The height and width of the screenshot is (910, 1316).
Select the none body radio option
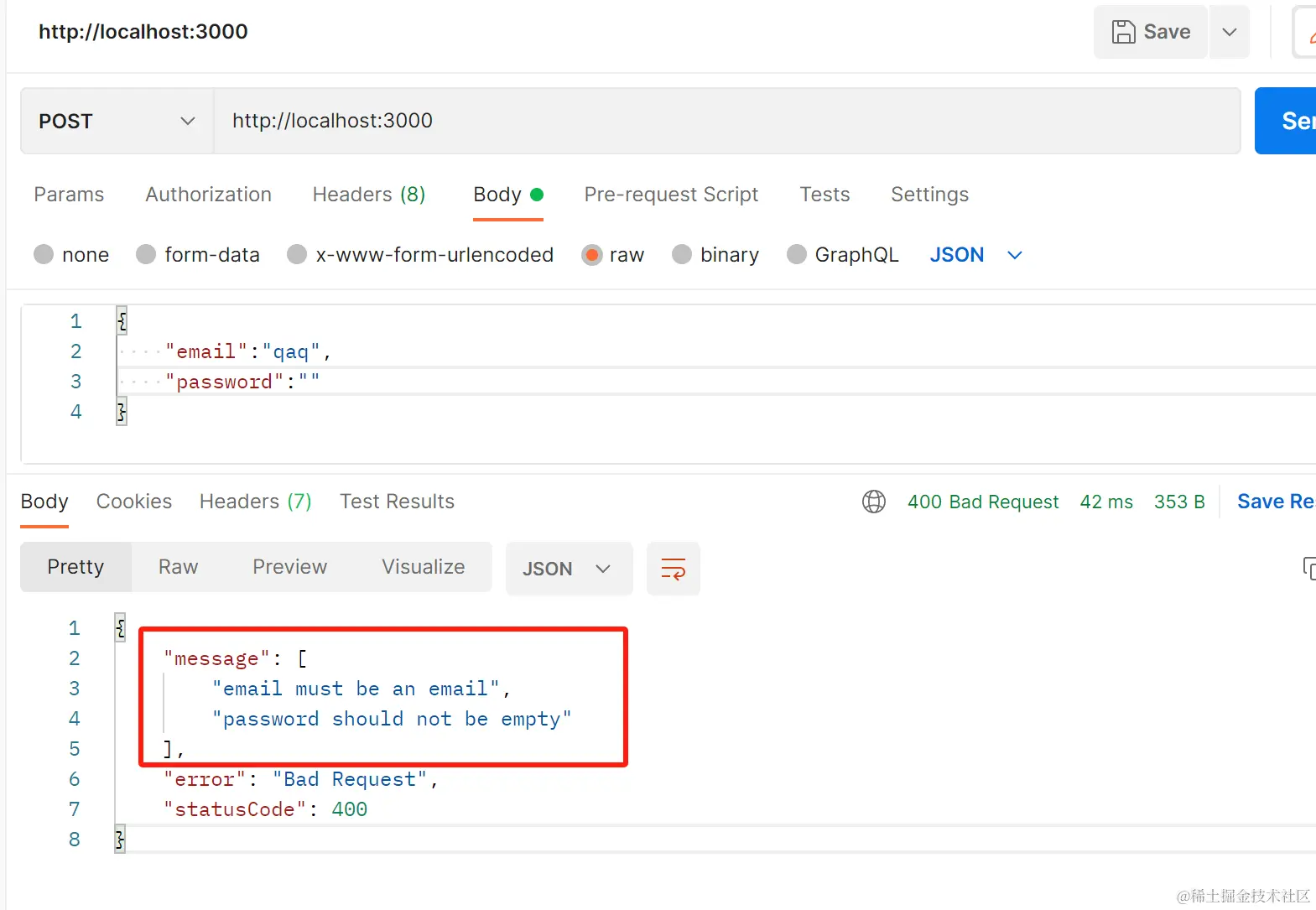(44, 254)
